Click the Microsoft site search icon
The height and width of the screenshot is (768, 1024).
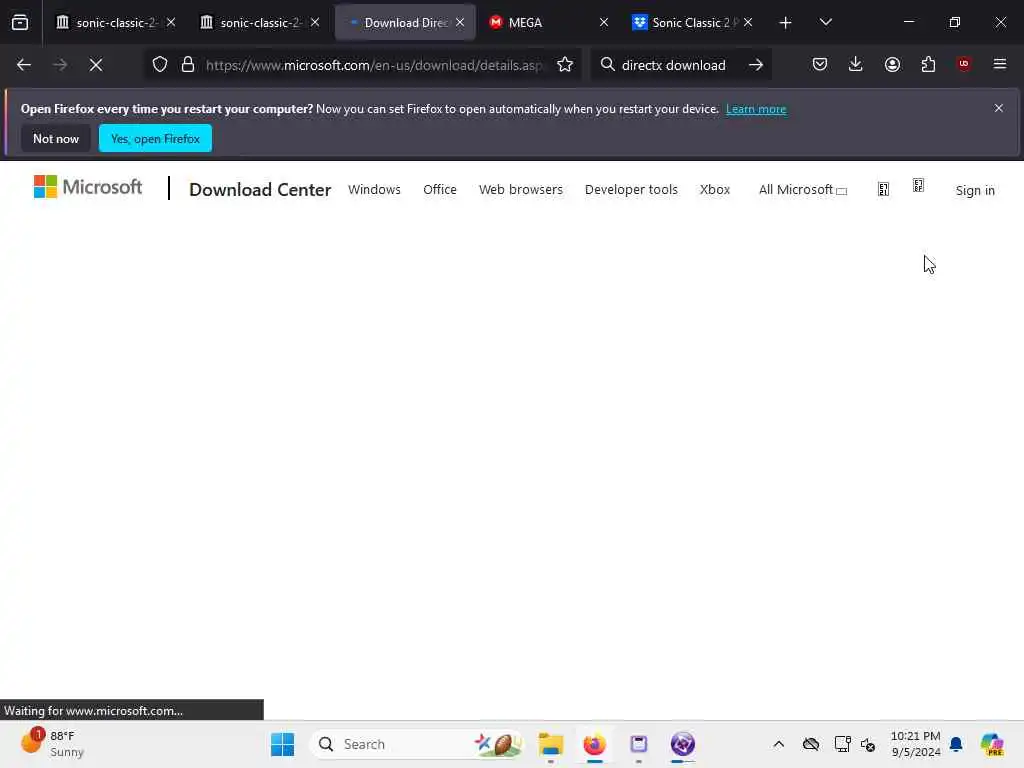point(884,189)
